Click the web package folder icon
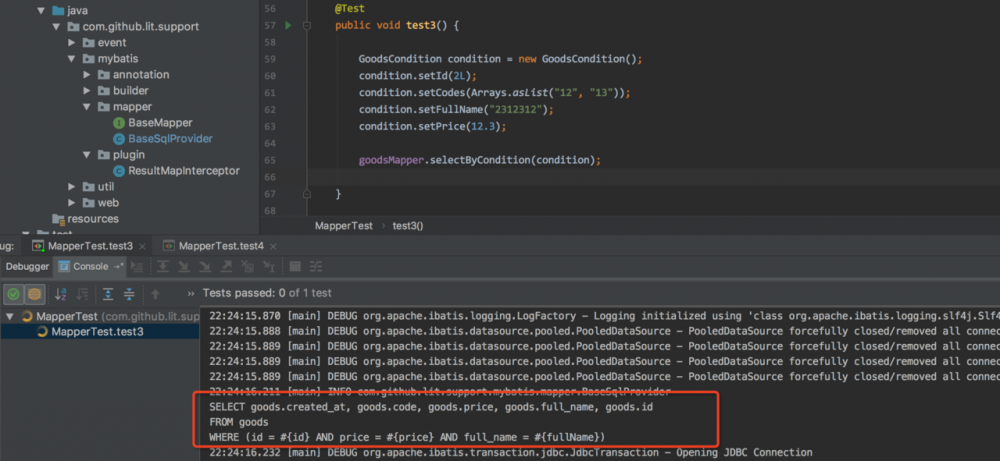This screenshot has height=461, width=1000. click(89, 203)
